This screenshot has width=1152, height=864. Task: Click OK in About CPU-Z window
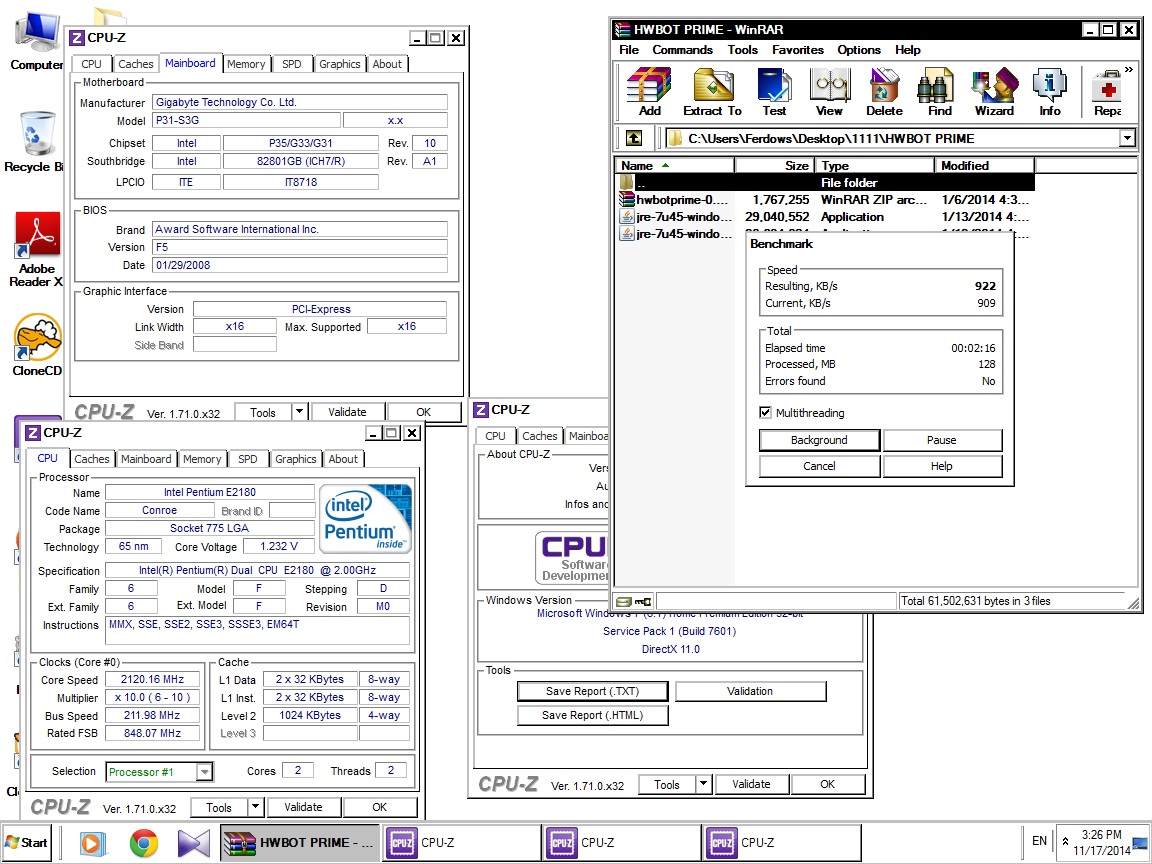pos(827,784)
